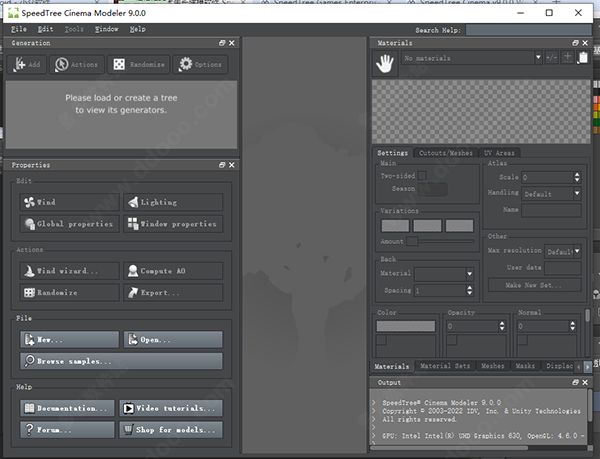Image resolution: width=600 pixels, height=459 pixels.
Task: Click the +/- button in Materials toolbar
Action: [x=551, y=58]
